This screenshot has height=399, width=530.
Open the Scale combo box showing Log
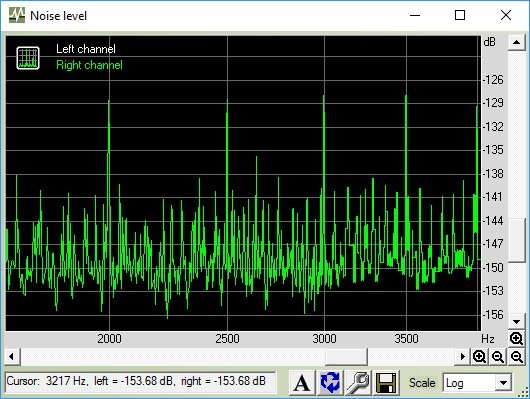(477, 383)
